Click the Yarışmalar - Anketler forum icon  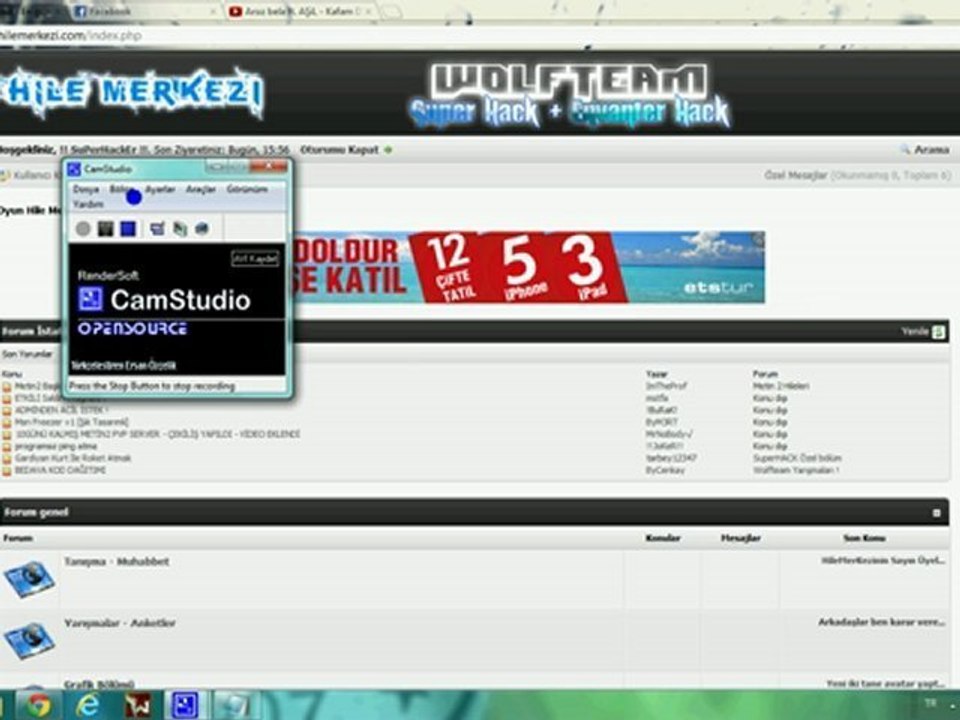click(29, 640)
